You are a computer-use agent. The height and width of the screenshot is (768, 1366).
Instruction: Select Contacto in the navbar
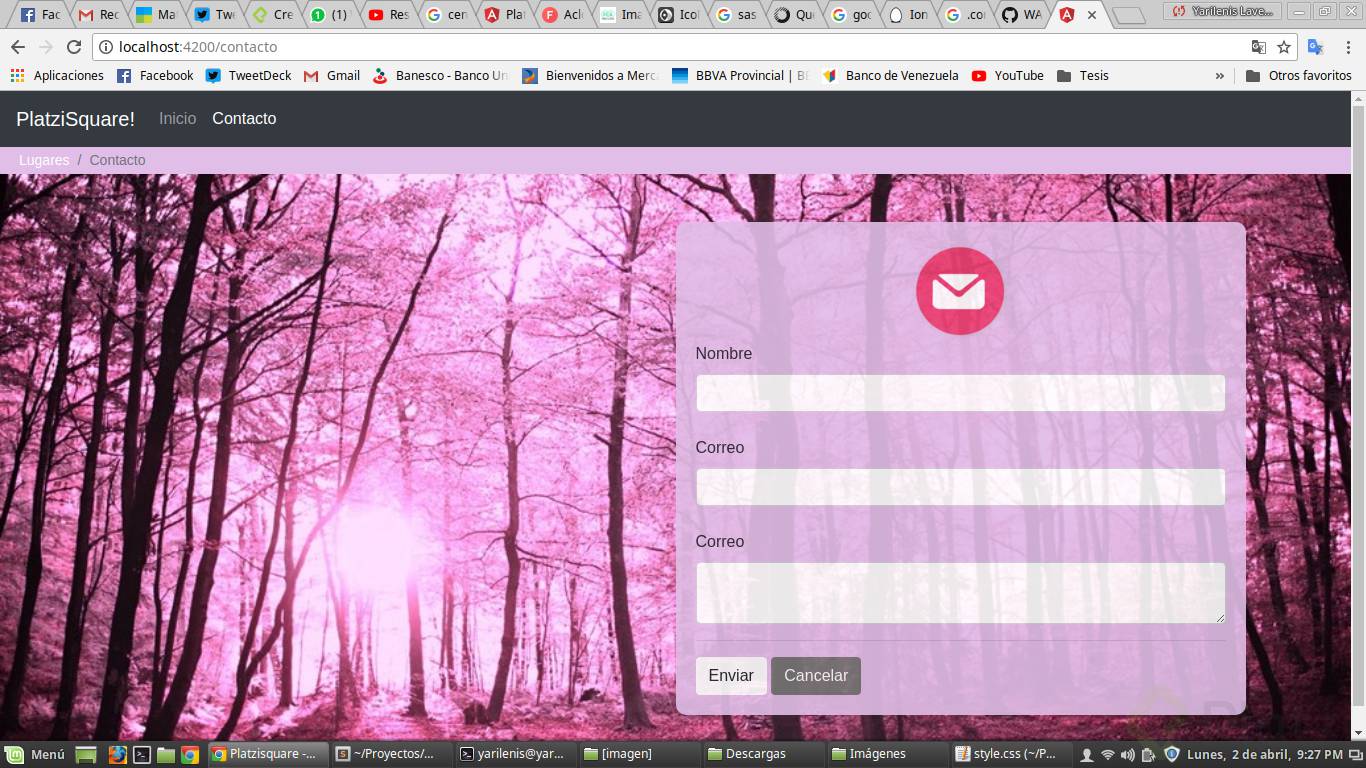click(x=244, y=119)
